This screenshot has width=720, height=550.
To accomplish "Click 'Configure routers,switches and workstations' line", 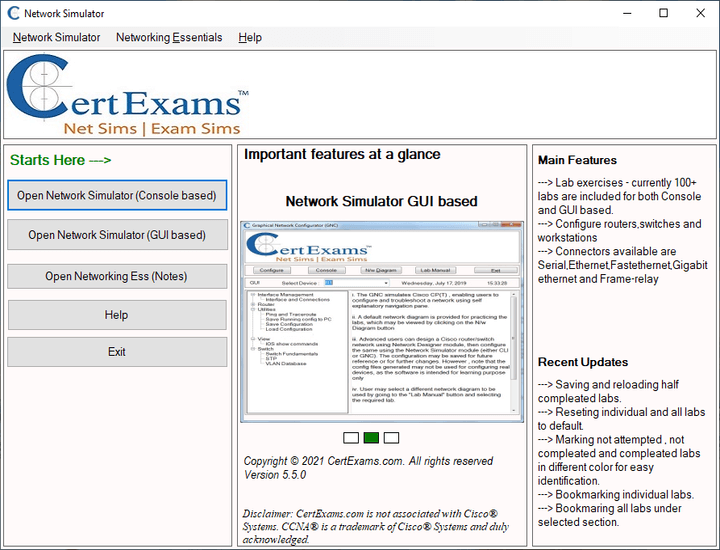I will pos(619,230).
